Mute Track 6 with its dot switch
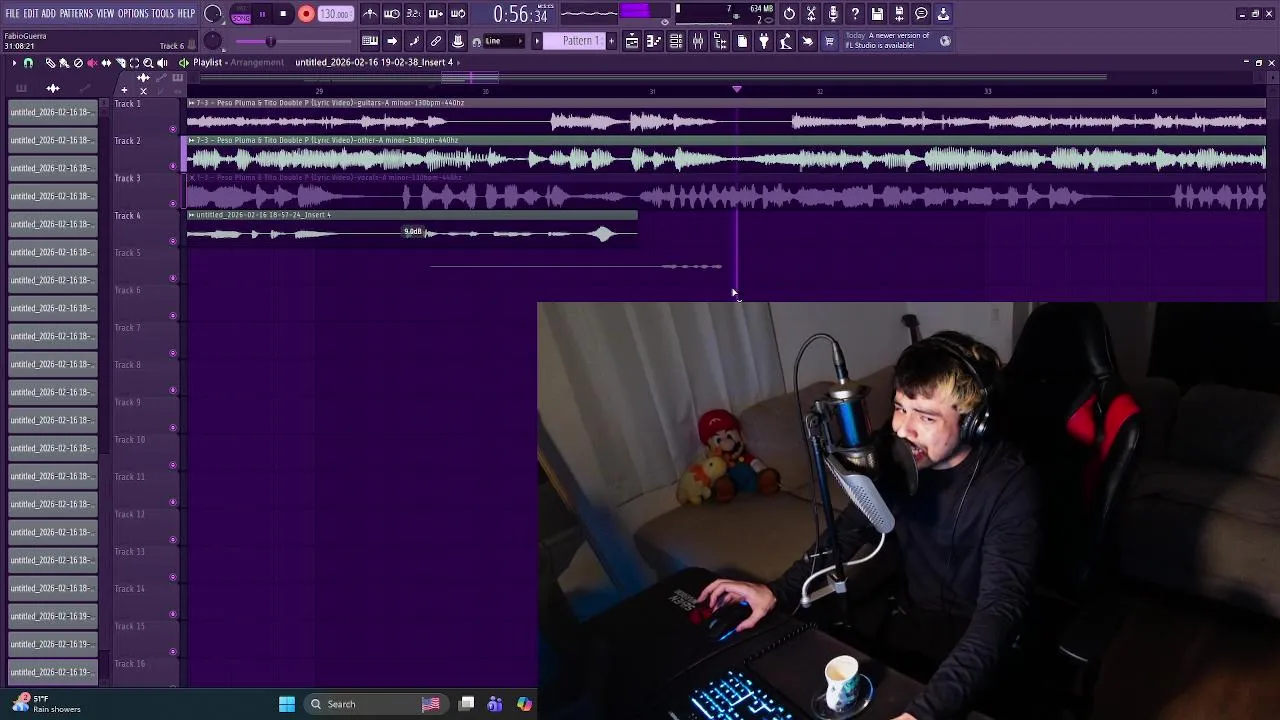Viewport: 1280px width, 720px height. pos(173,315)
